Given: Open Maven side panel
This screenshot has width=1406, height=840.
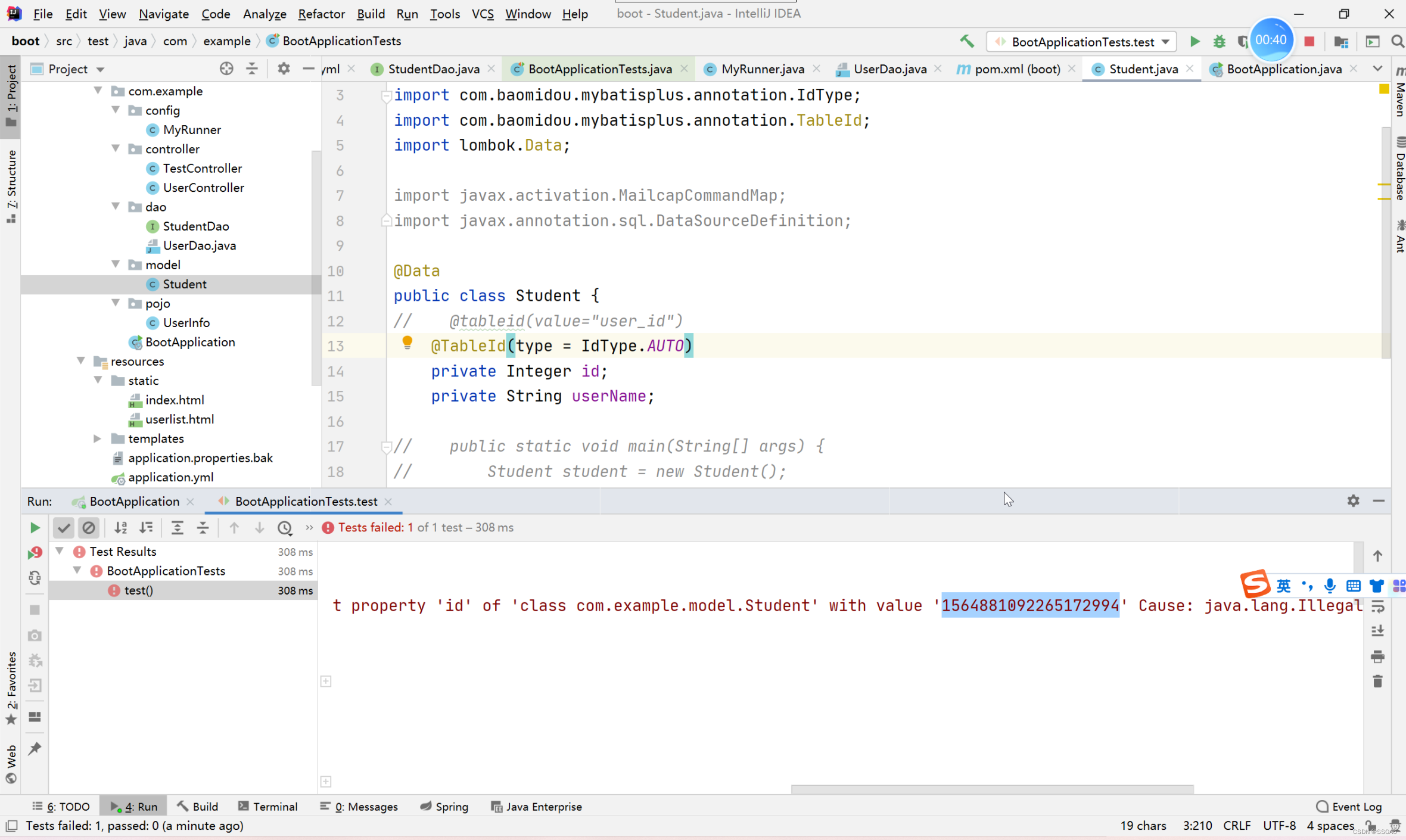Looking at the screenshot, I should (x=1399, y=91).
